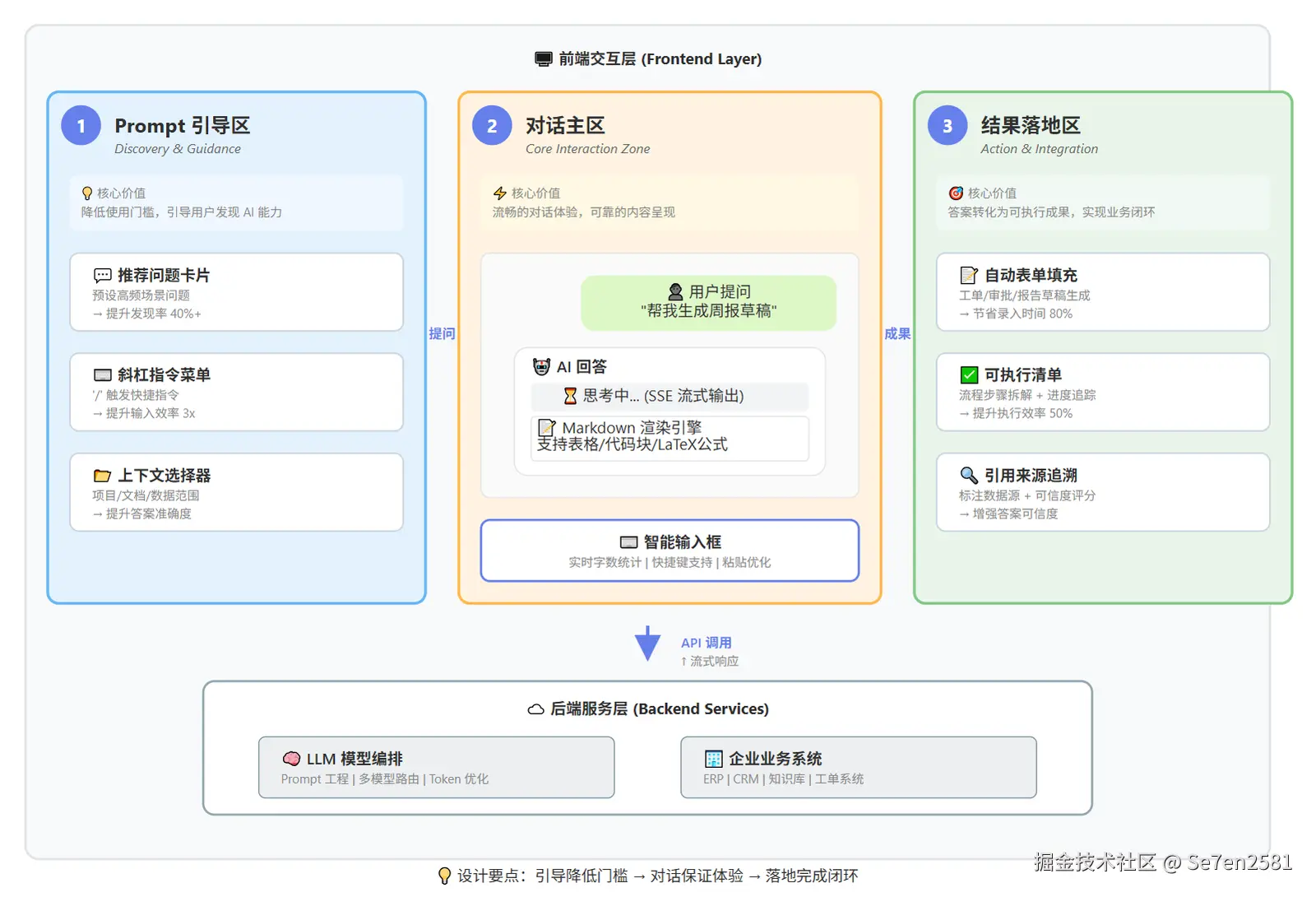
Task: Click the keyboard icon beside 智能输入框
Action: pyautogui.click(x=629, y=542)
